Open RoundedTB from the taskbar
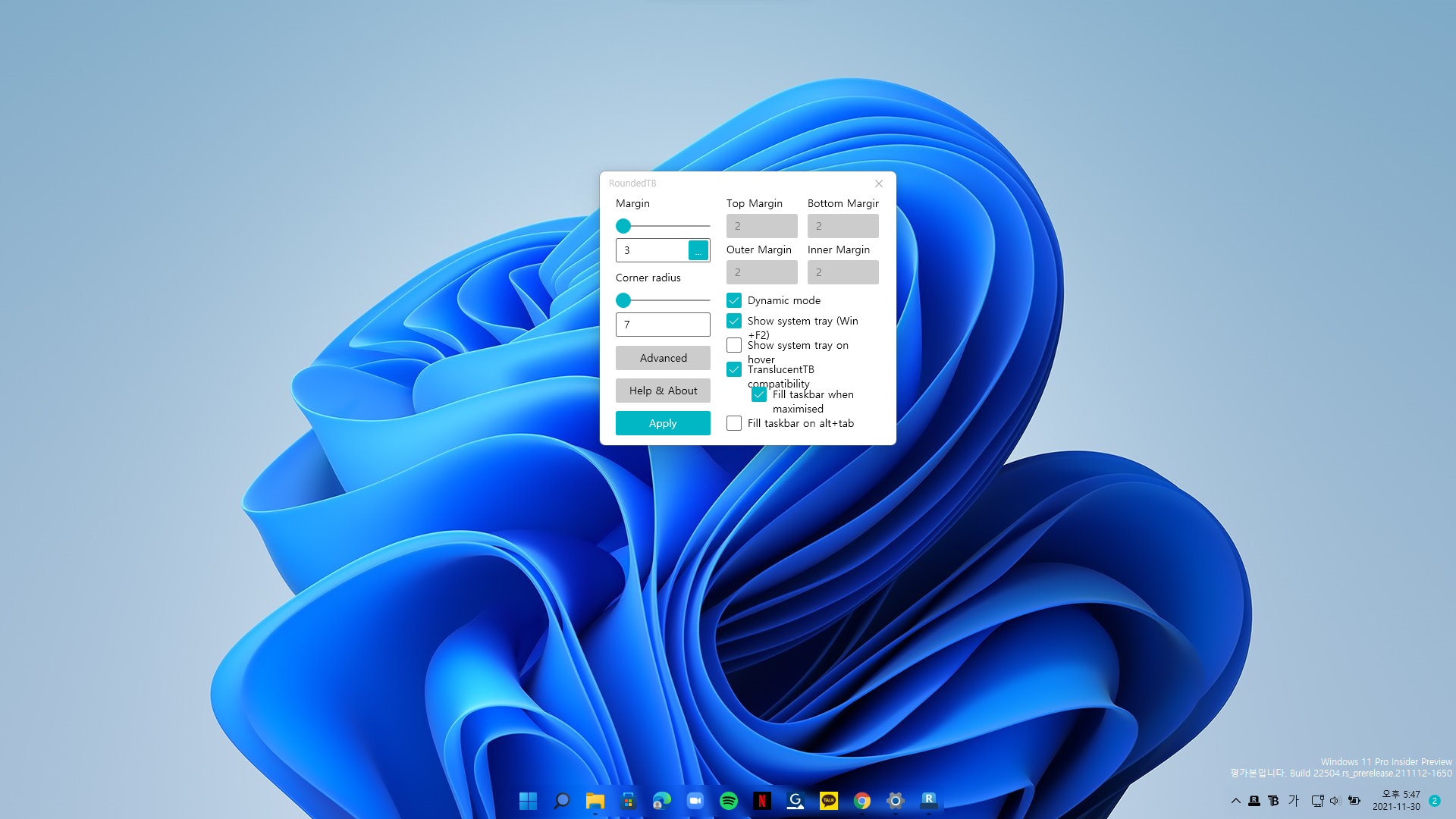1456x819 pixels. click(x=929, y=800)
